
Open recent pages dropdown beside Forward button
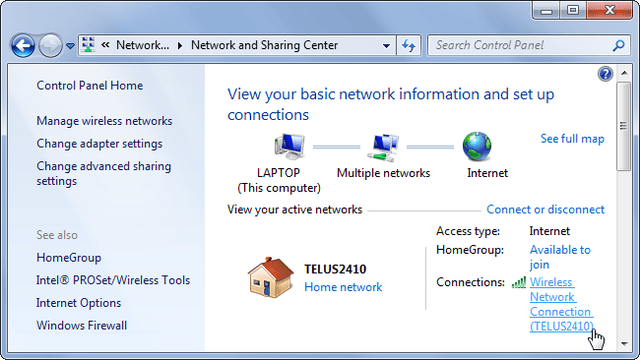pyautogui.click(x=70, y=46)
